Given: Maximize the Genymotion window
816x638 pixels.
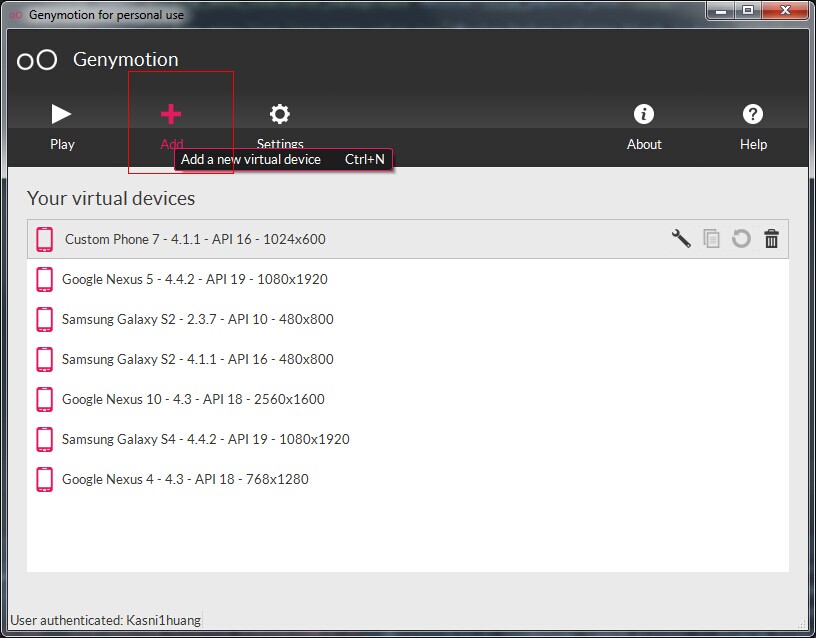Looking at the screenshot, I should (748, 11).
